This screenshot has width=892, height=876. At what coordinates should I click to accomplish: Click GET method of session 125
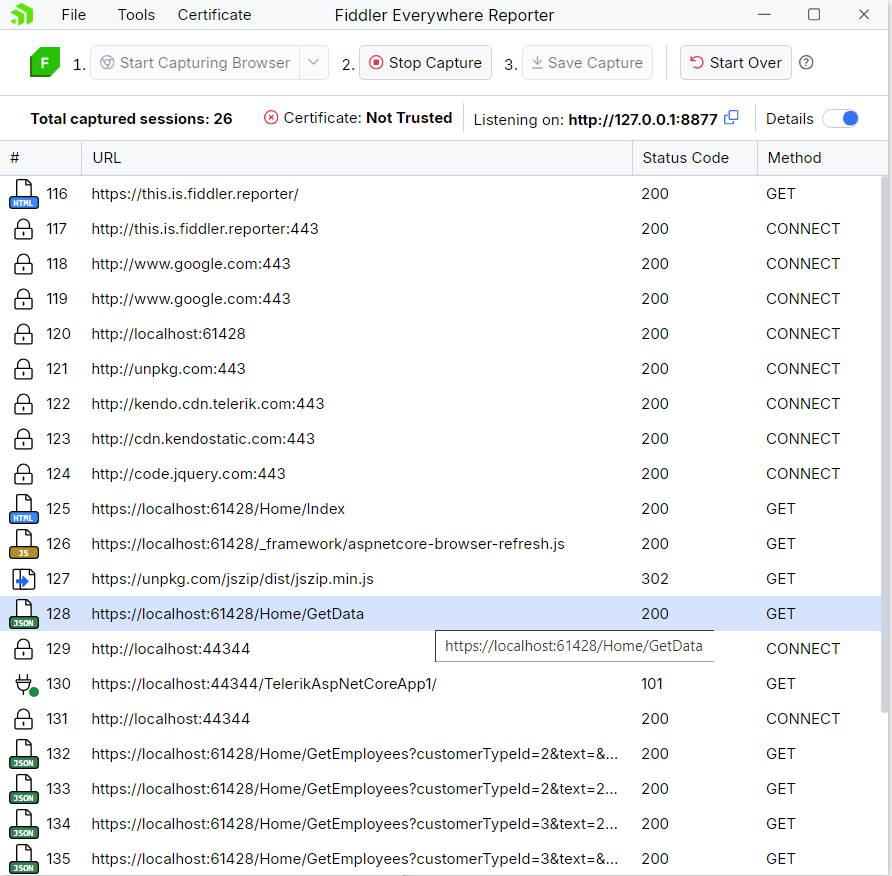(780, 509)
